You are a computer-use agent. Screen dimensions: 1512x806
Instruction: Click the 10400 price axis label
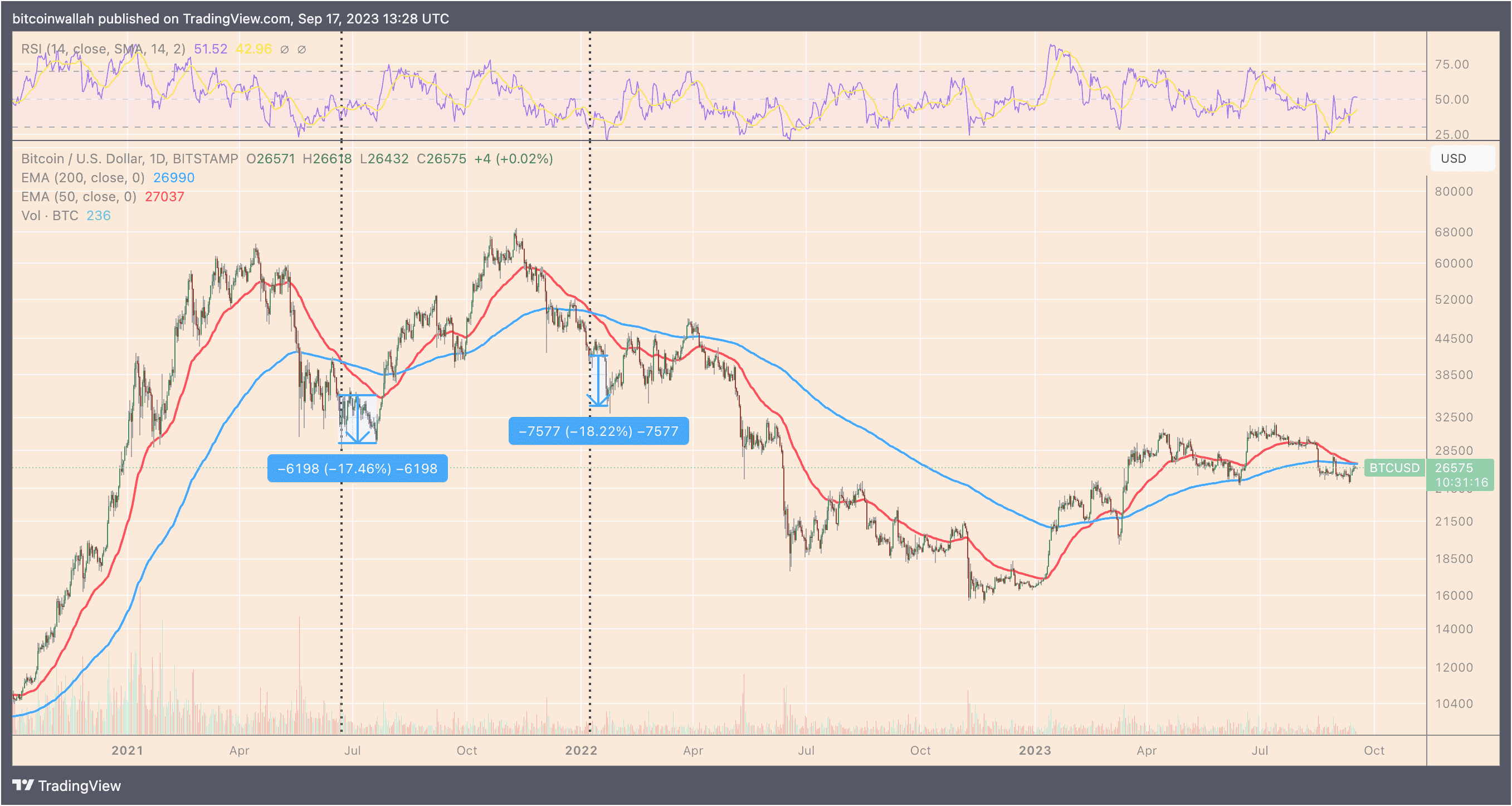point(1454,703)
